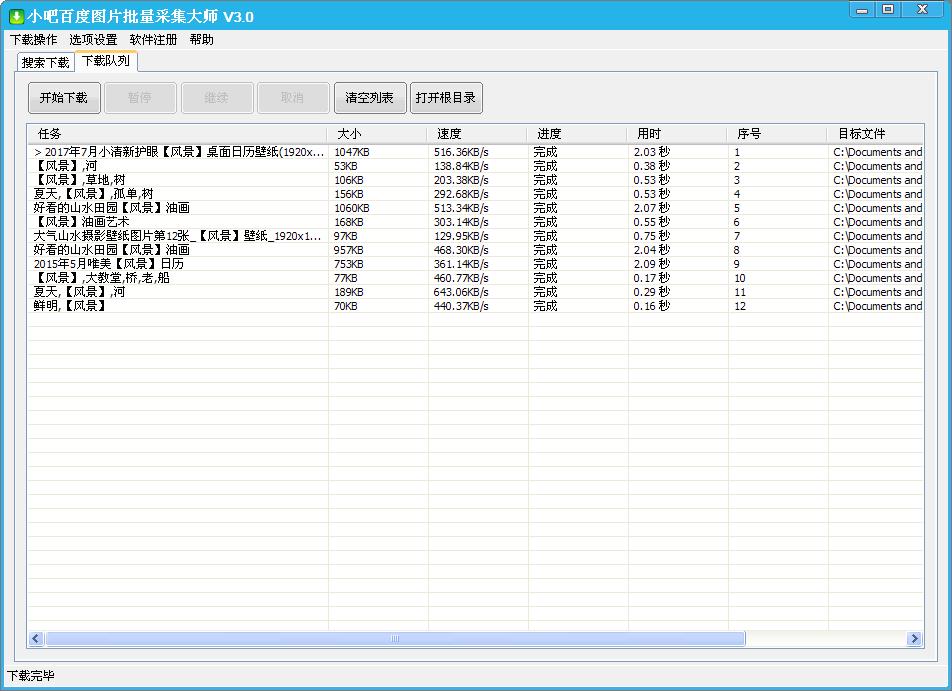Switch to the 搜索下载 tab
The height and width of the screenshot is (691, 952).
tap(46, 62)
